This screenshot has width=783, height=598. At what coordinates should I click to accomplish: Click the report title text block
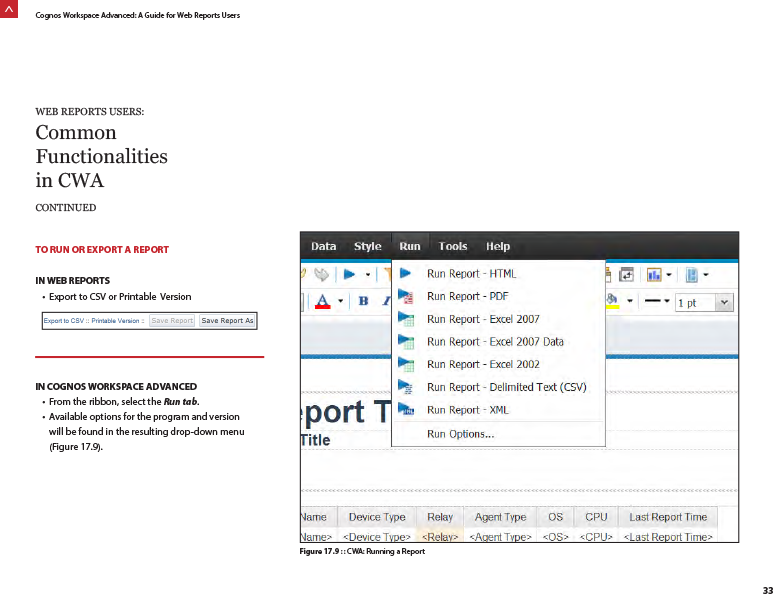(346, 412)
